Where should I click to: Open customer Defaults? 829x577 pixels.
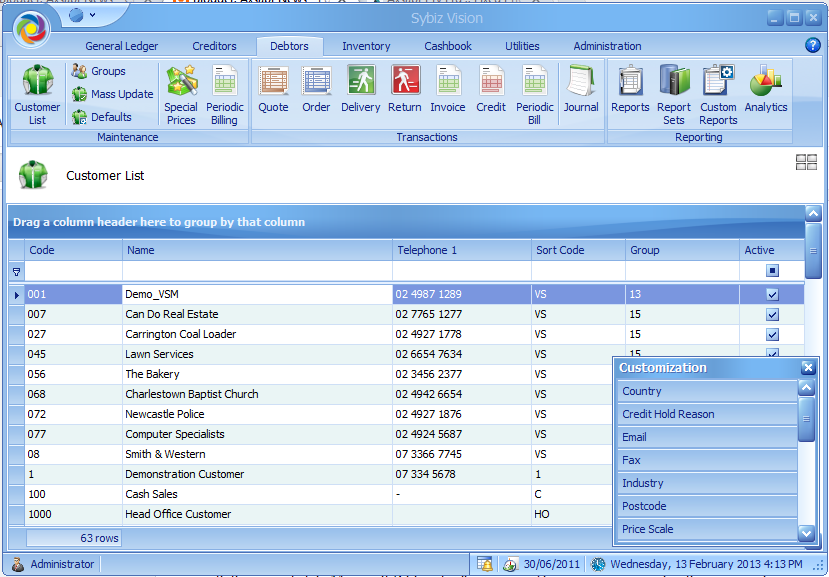102,117
